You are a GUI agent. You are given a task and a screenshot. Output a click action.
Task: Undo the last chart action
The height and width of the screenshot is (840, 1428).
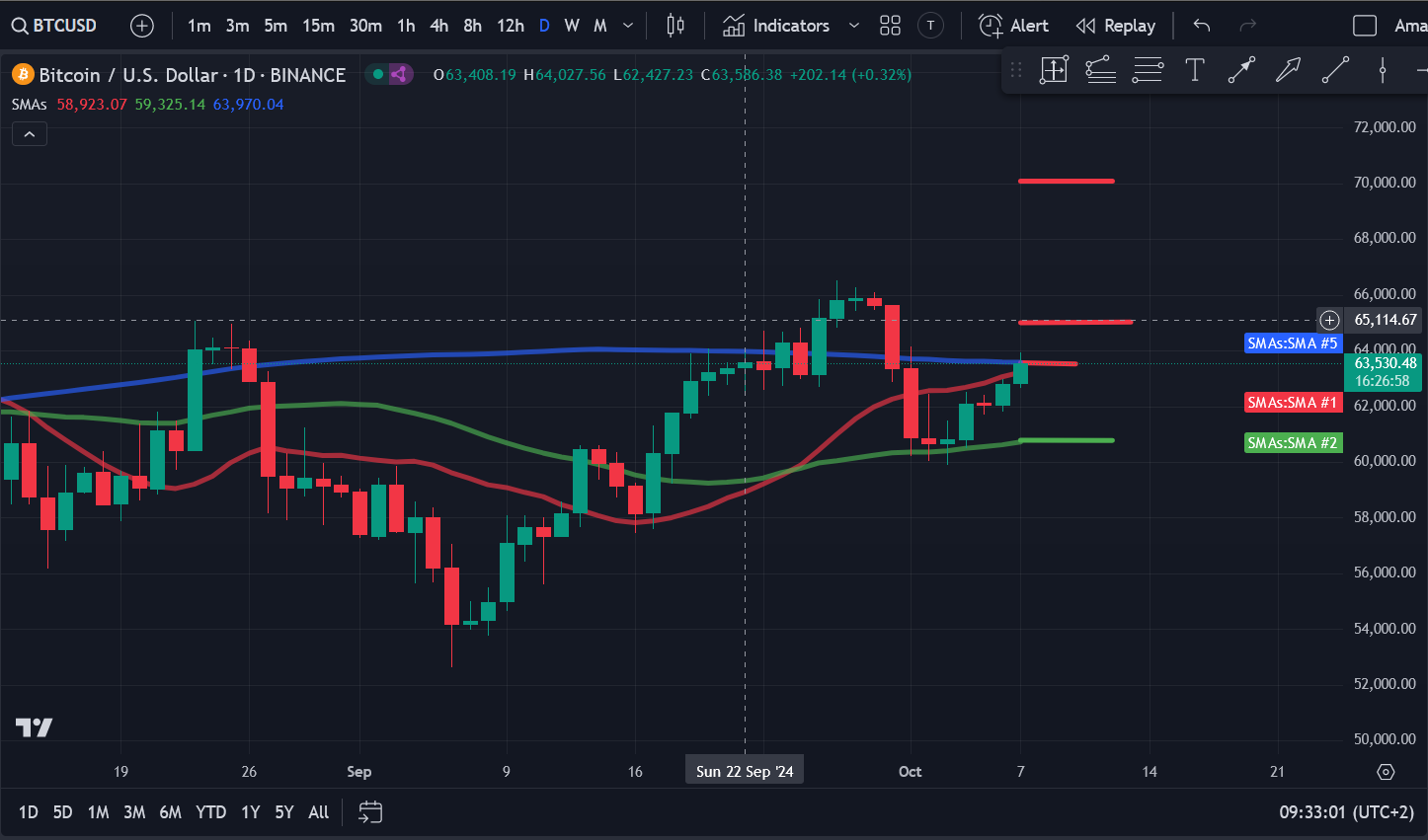tap(1202, 26)
